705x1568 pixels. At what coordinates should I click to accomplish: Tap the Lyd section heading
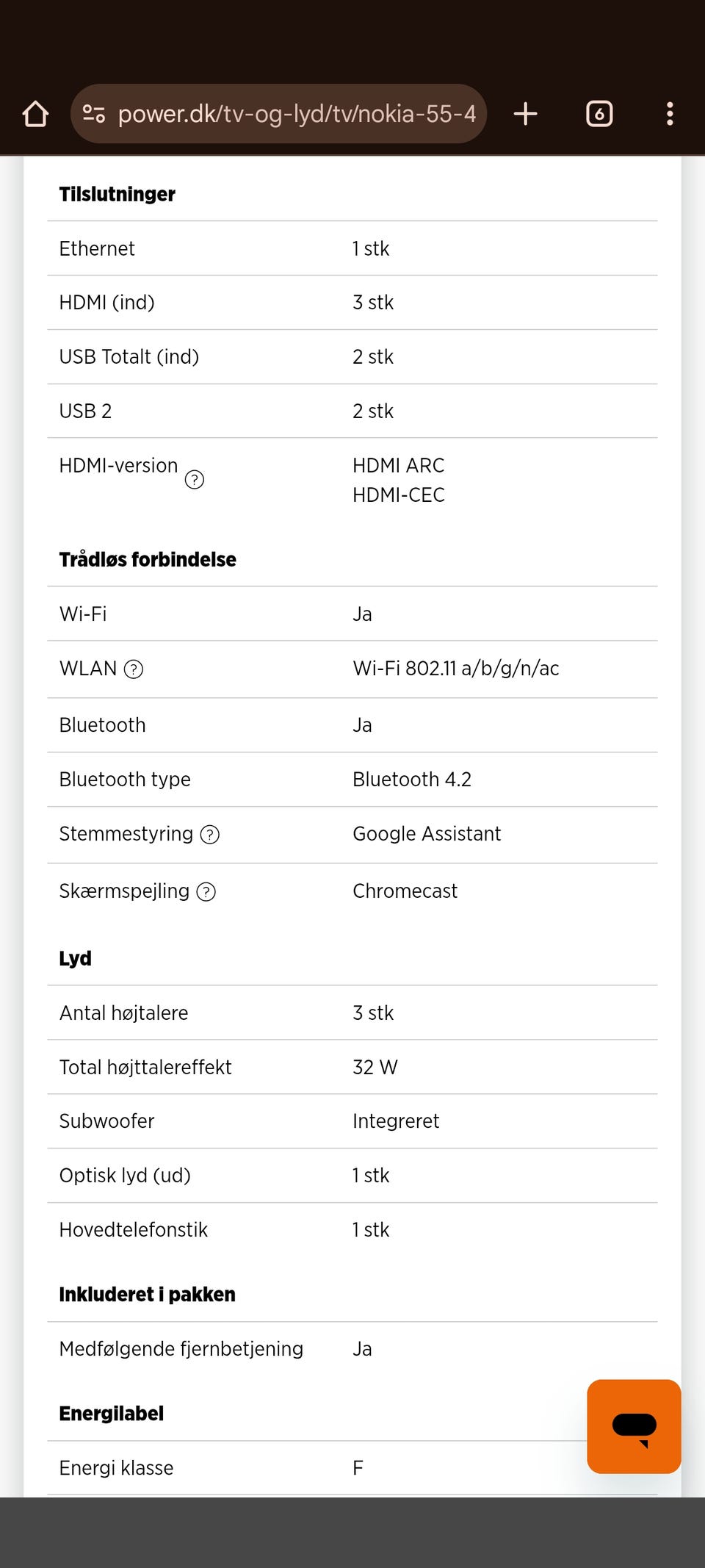click(x=76, y=959)
